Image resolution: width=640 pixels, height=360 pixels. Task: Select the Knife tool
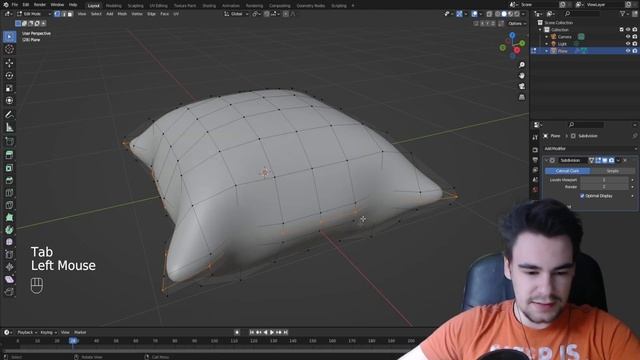(x=9, y=205)
